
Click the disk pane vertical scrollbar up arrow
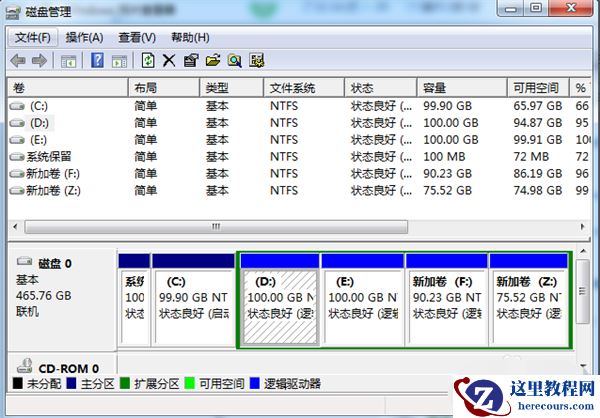coord(583,251)
